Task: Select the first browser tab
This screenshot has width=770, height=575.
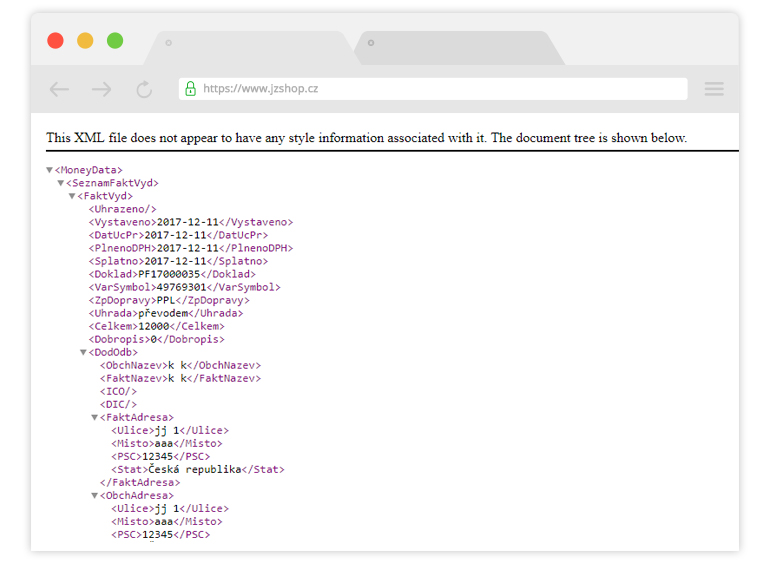Action: [x=250, y=48]
